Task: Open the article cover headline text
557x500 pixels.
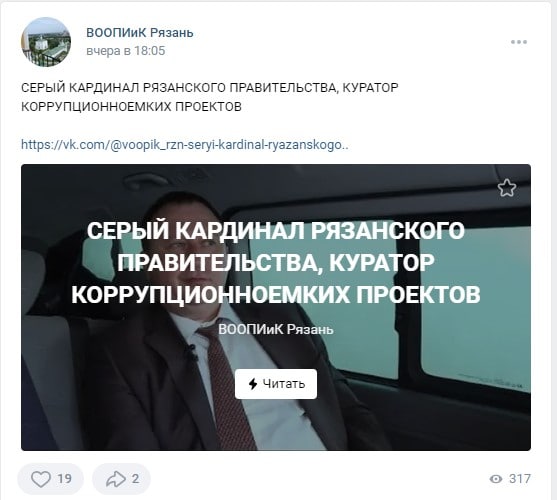Action: pos(276,262)
